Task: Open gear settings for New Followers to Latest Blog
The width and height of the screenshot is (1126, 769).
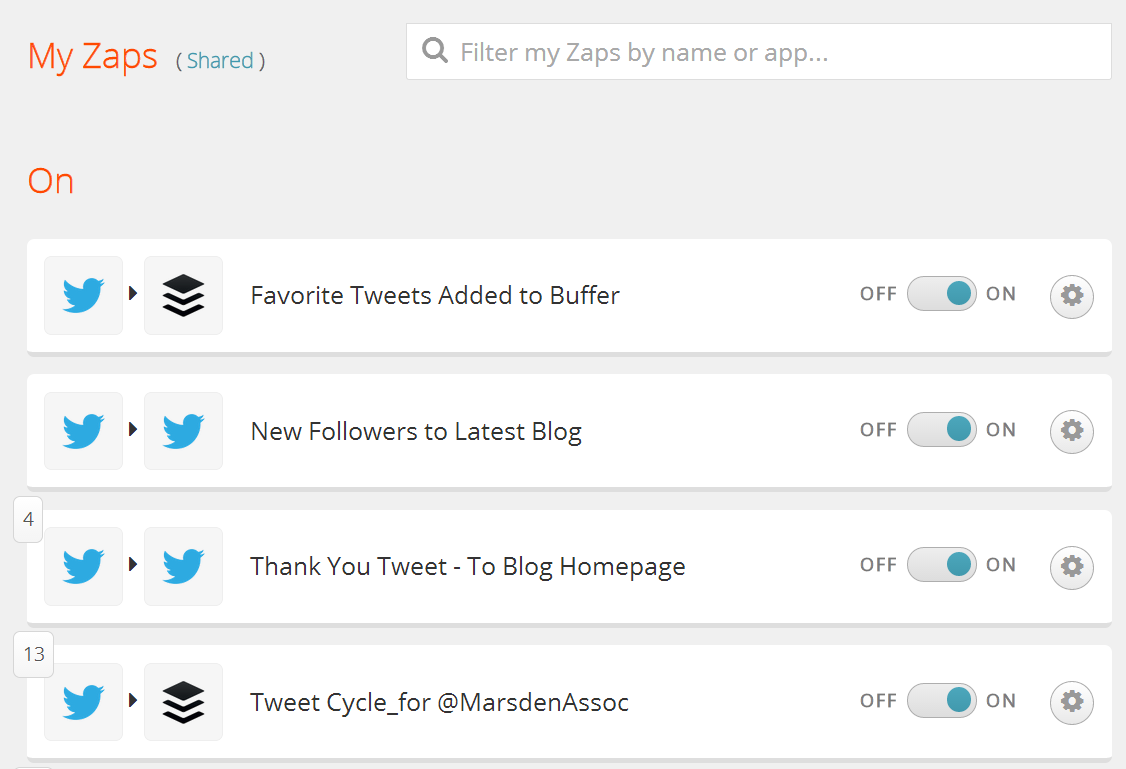Action: 1071,431
